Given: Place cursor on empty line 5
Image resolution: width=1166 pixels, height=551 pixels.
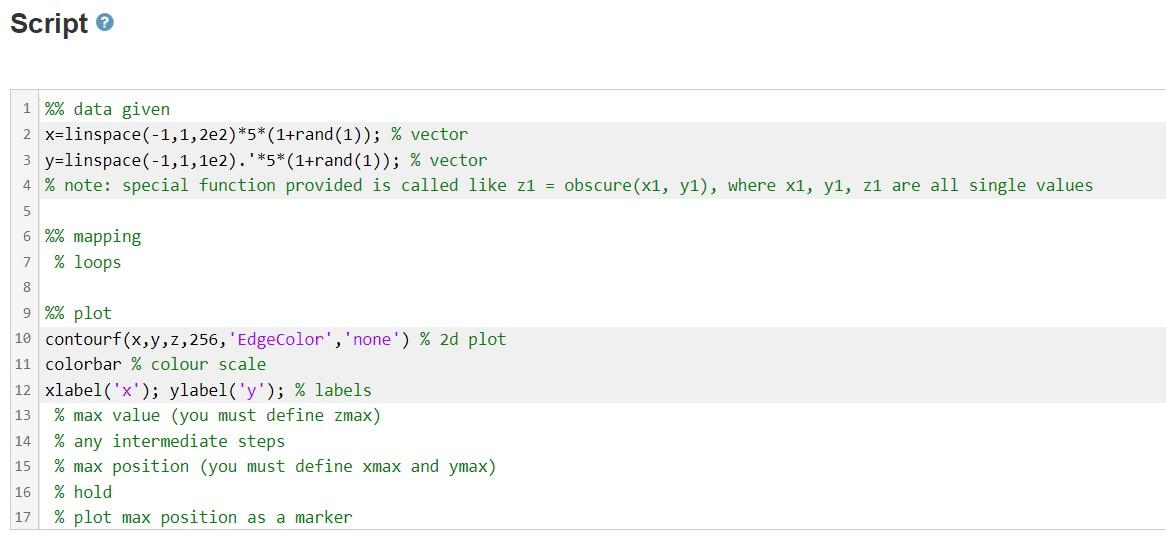Looking at the screenshot, I should [602, 211].
